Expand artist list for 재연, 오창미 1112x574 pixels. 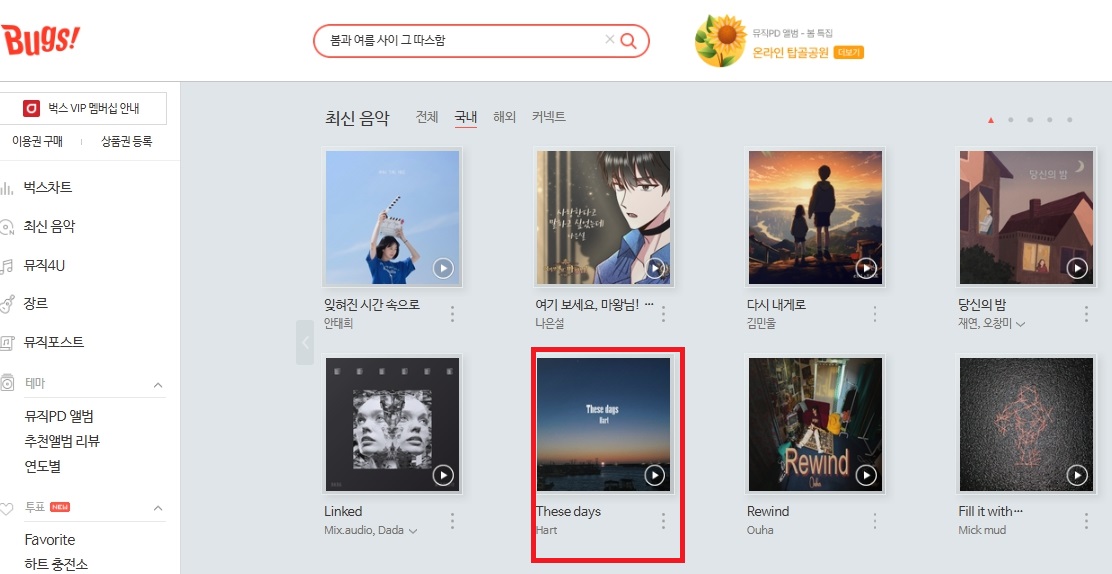click(x=1021, y=324)
